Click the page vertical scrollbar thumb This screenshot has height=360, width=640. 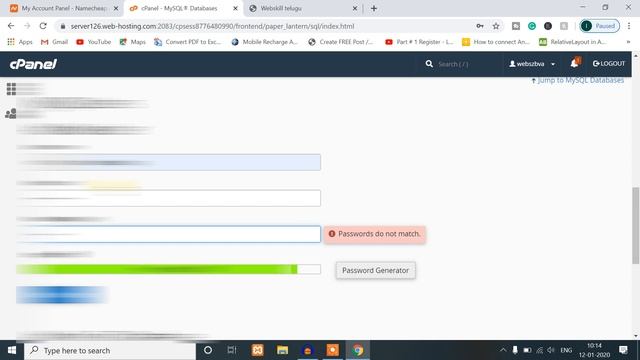(x=636, y=225)
